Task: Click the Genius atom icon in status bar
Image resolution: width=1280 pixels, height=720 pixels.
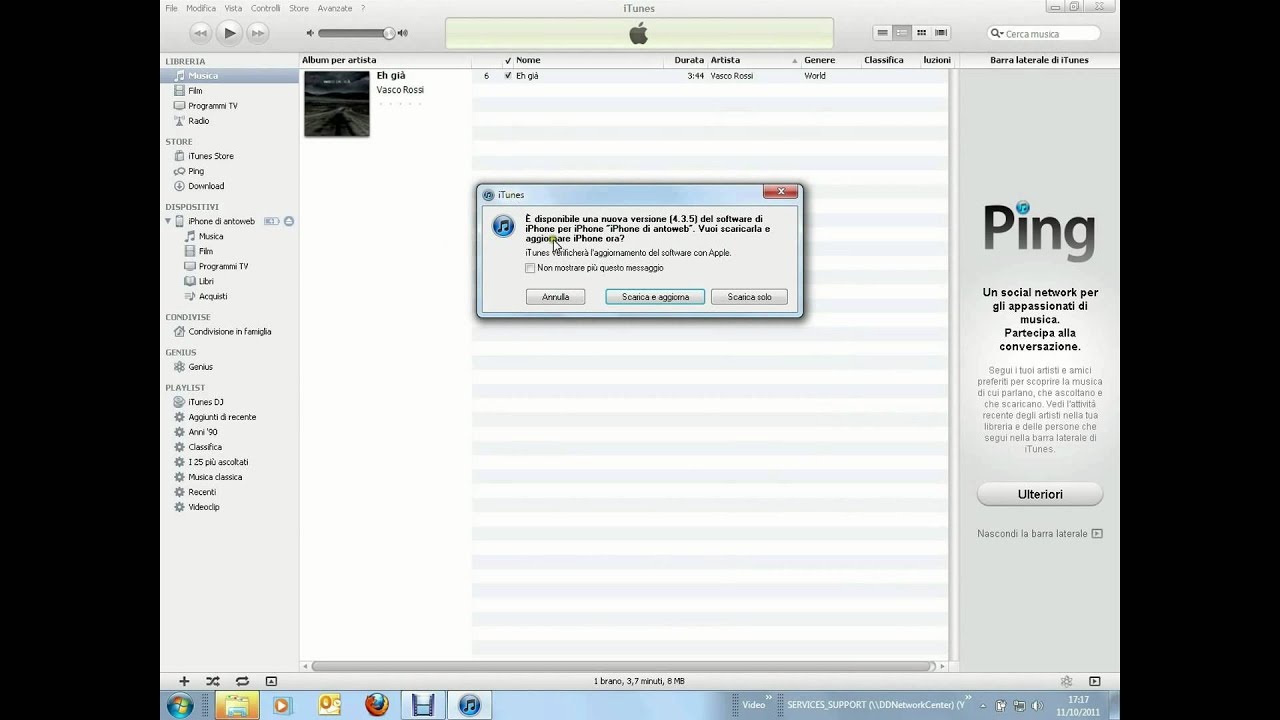Action: click(x=1066, y=681)
